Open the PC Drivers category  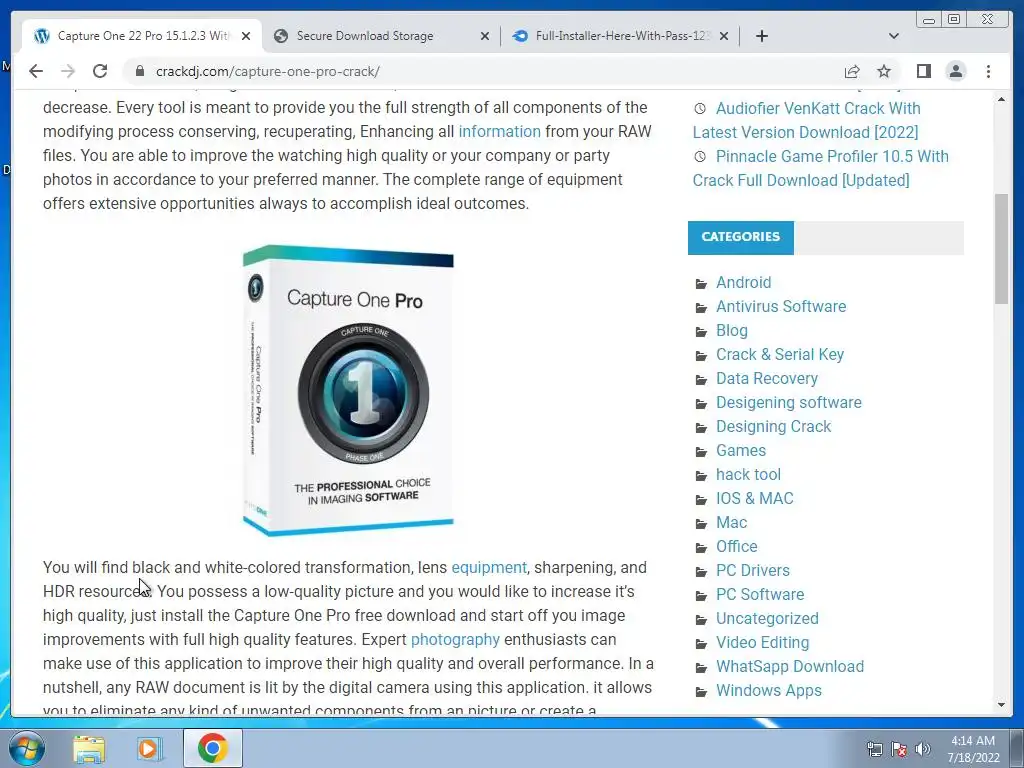[x=752, y=570]
